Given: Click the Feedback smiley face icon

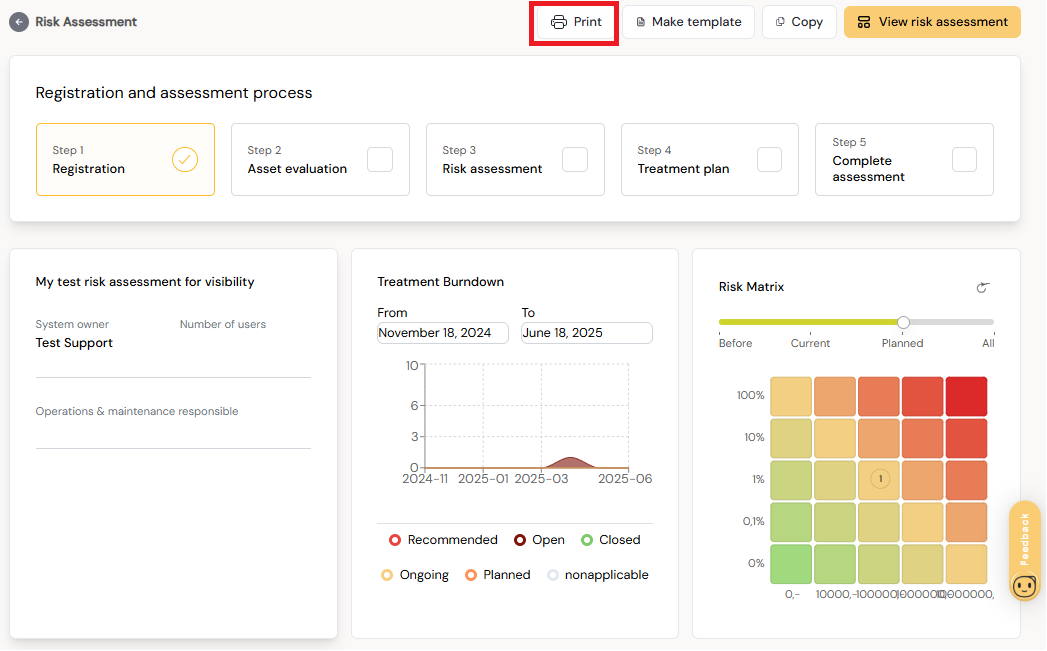Looking at the screenshot, I should 1025,586.
